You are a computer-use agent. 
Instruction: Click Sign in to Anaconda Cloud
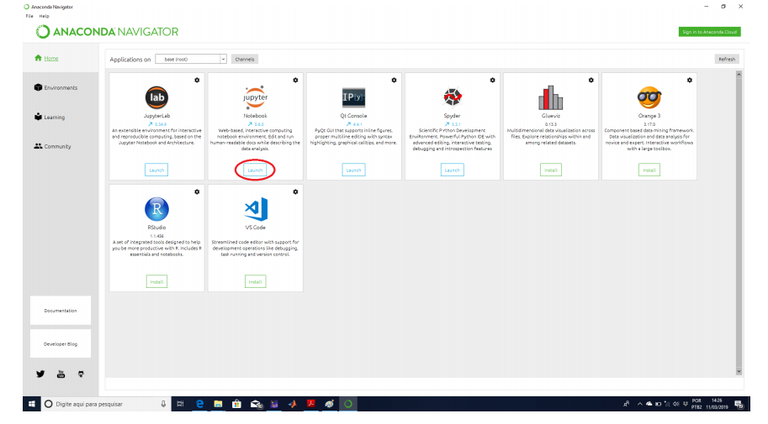point(709,32)
